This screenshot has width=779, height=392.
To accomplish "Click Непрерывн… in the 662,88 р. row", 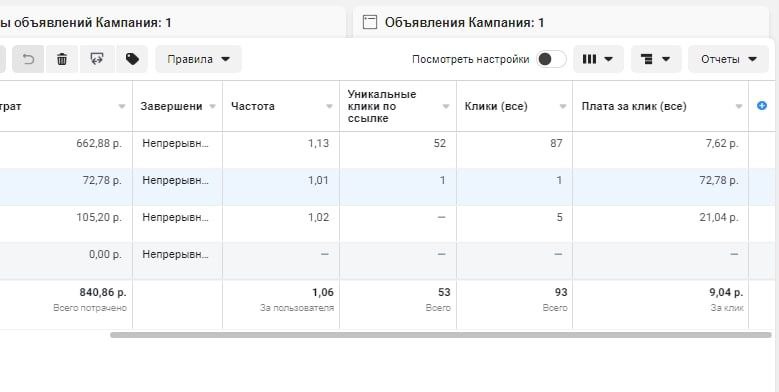I will (x=175, y=143).
